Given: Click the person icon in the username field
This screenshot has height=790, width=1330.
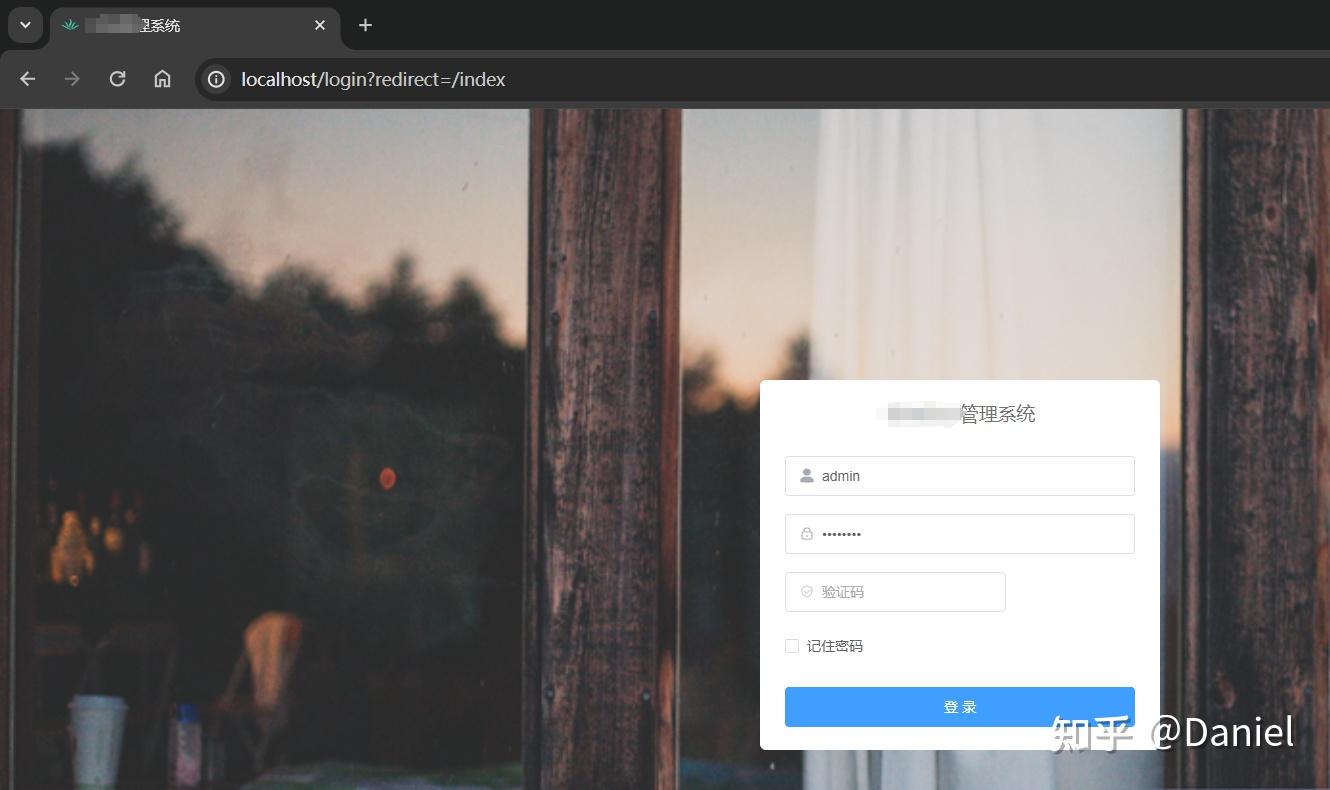Looking at the screenshot, I should [x=806, y=475].
